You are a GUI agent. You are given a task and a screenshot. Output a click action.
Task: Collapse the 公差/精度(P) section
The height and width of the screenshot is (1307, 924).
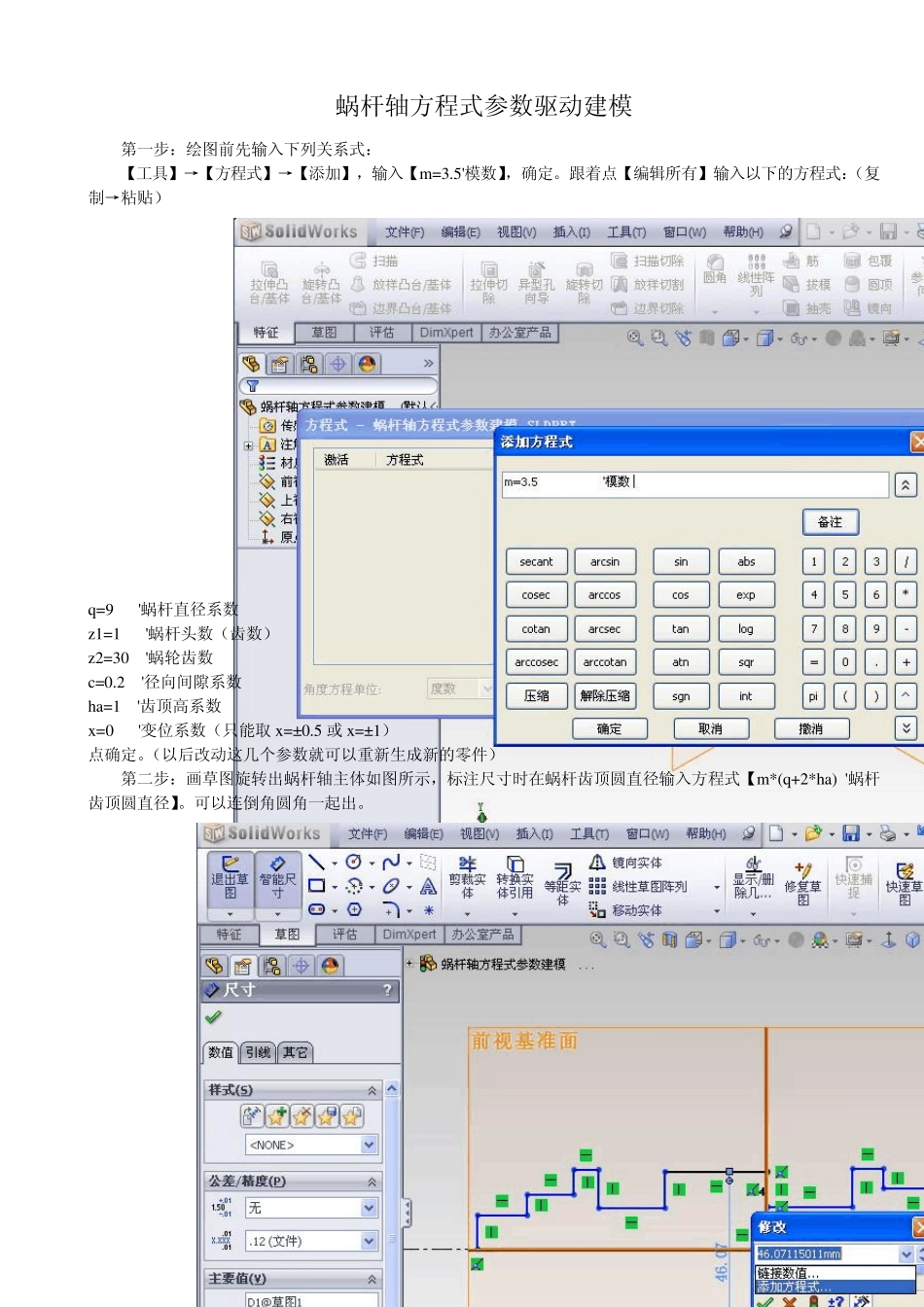click(x=372, y=1182)
